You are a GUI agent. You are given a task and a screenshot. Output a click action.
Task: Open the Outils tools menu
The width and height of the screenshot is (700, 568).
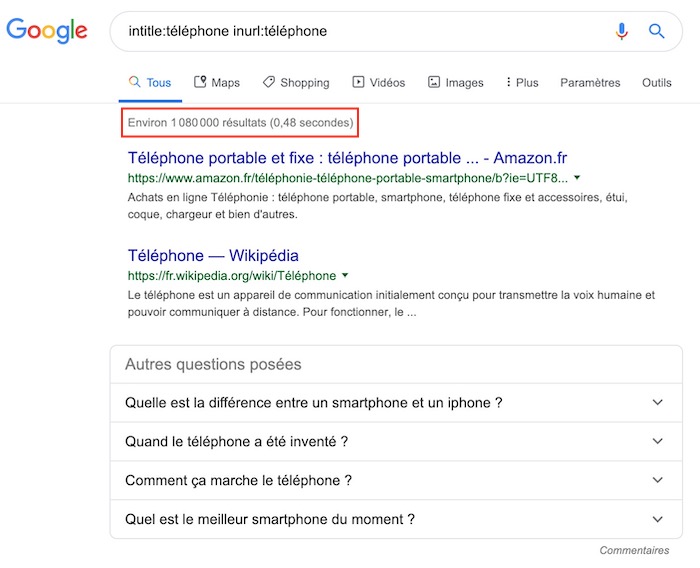[x=656, y=83]
